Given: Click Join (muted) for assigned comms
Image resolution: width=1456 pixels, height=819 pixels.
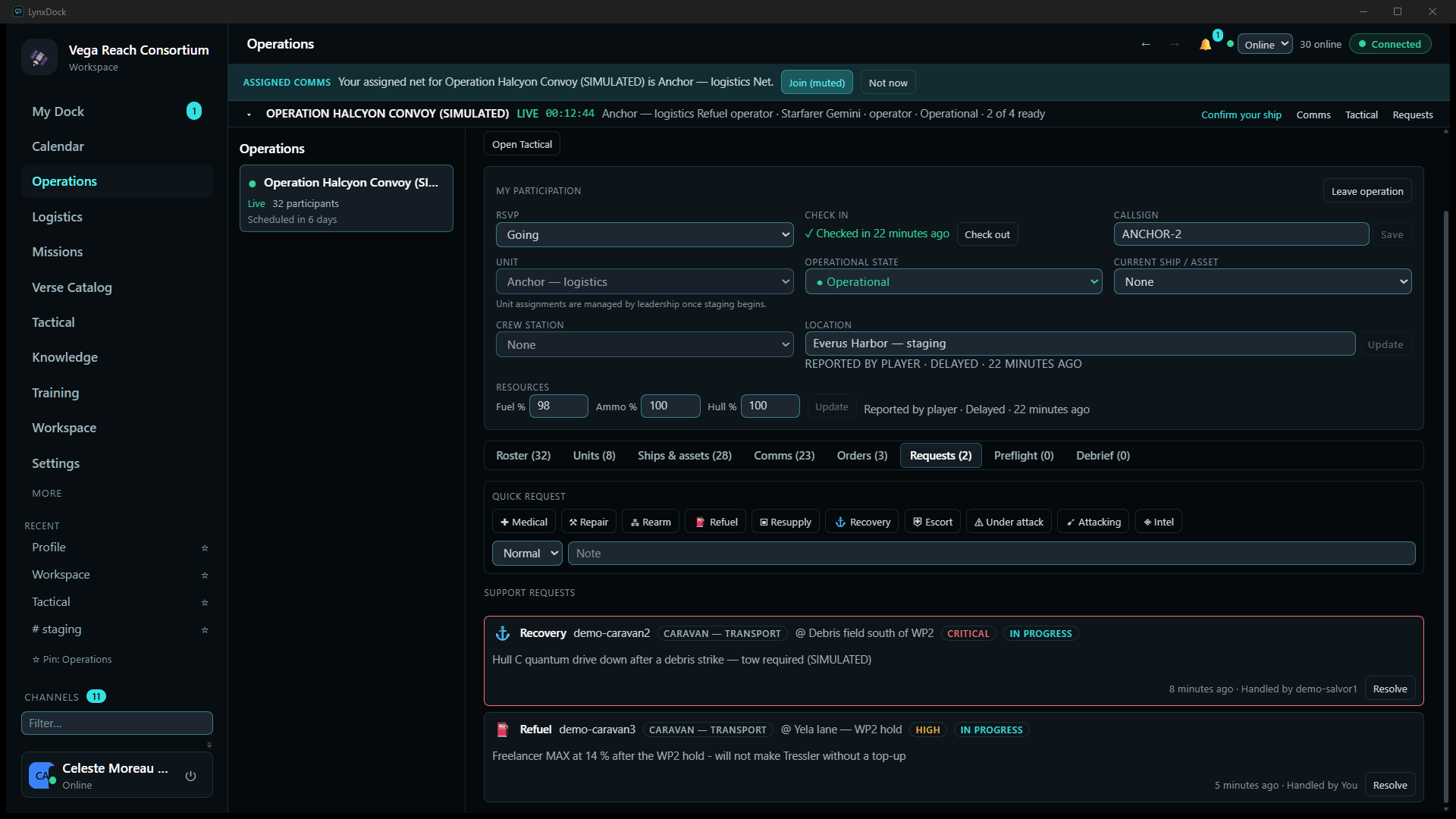Looking at the screenshot, I should pos(817,83).
